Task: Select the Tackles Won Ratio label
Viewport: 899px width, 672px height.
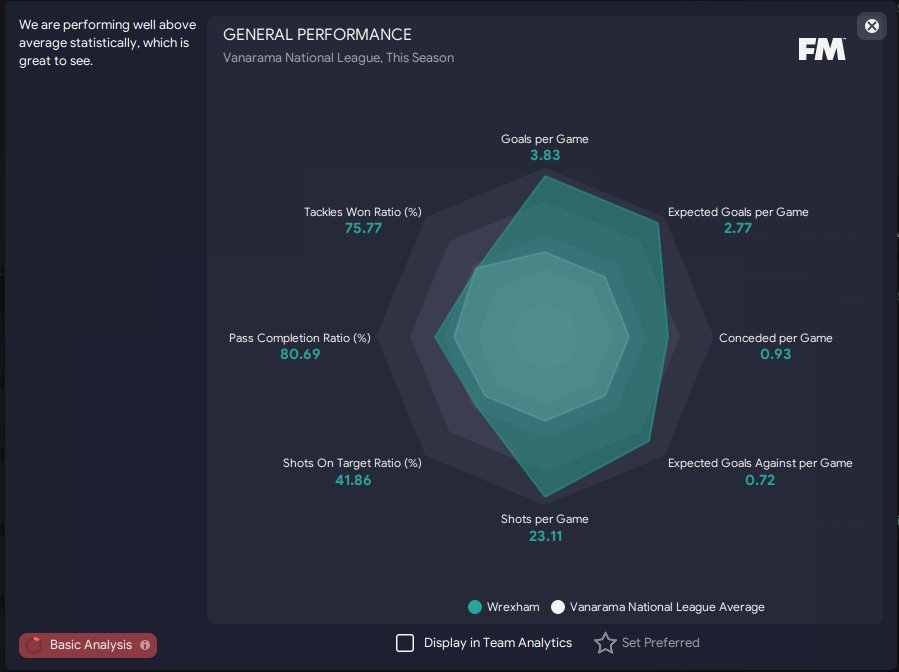Action: (362, 212)
